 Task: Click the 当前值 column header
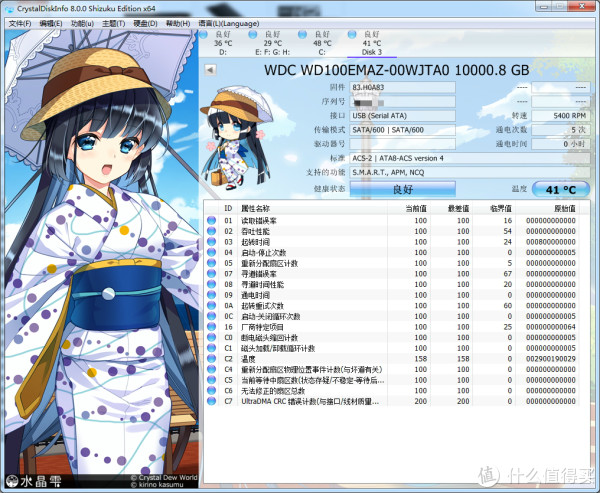[409, 208]
